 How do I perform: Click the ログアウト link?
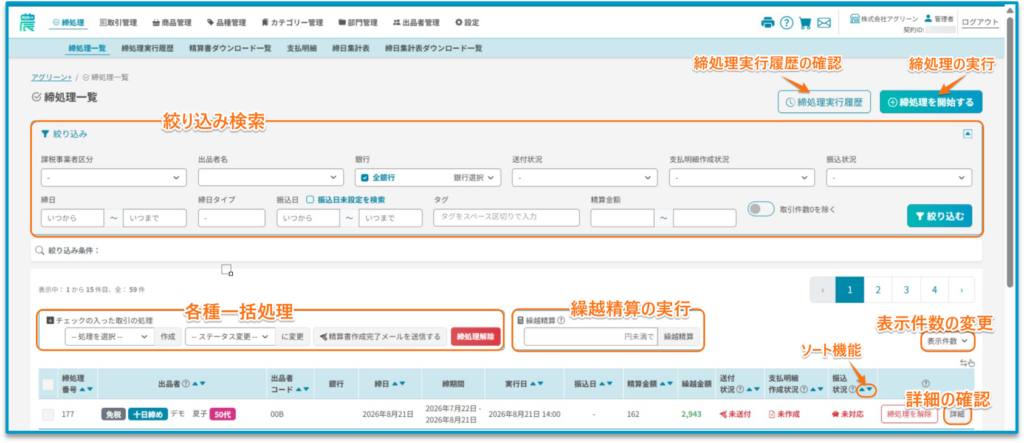tap(980, 22)
